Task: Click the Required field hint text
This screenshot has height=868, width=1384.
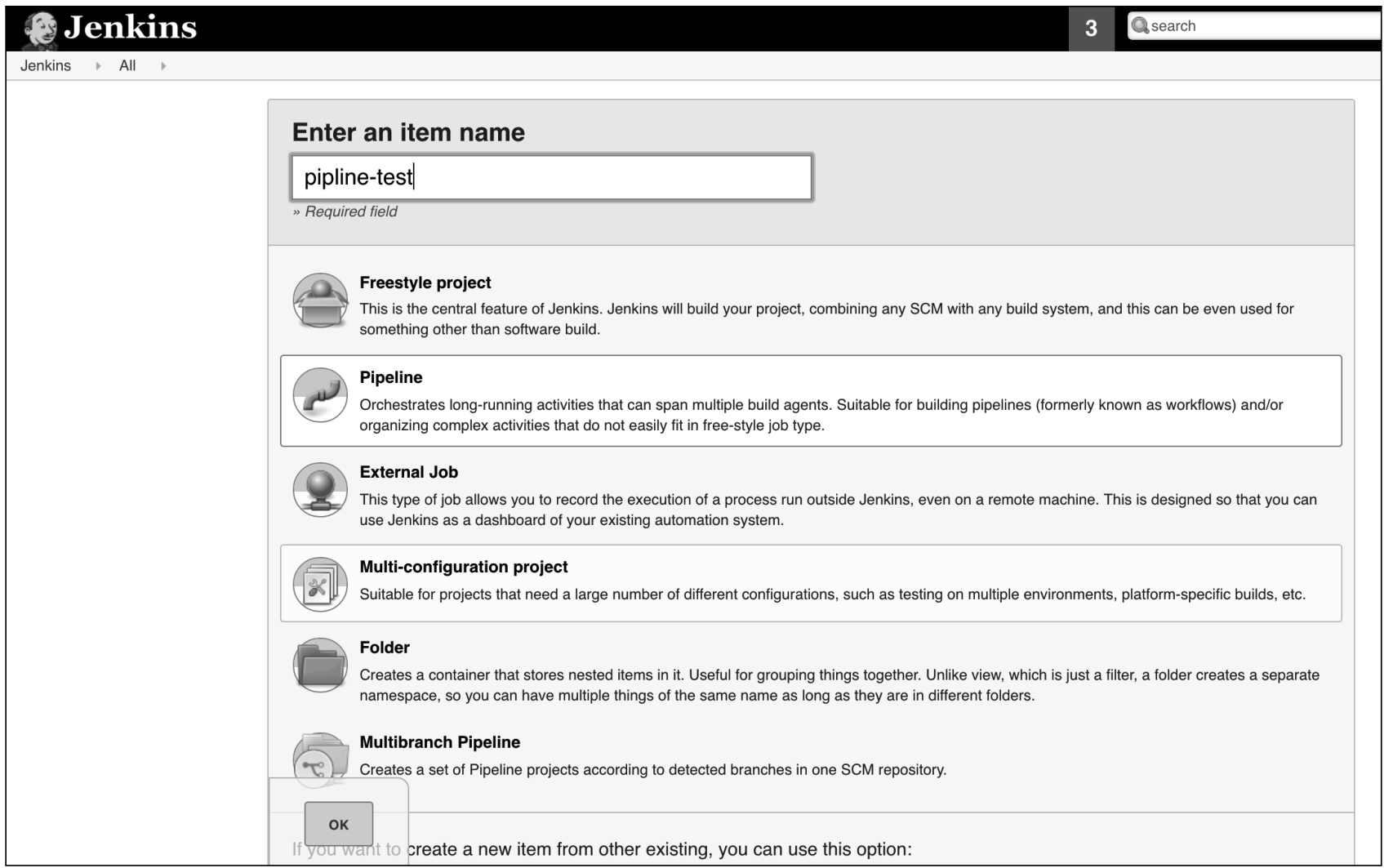Action: 345,211
